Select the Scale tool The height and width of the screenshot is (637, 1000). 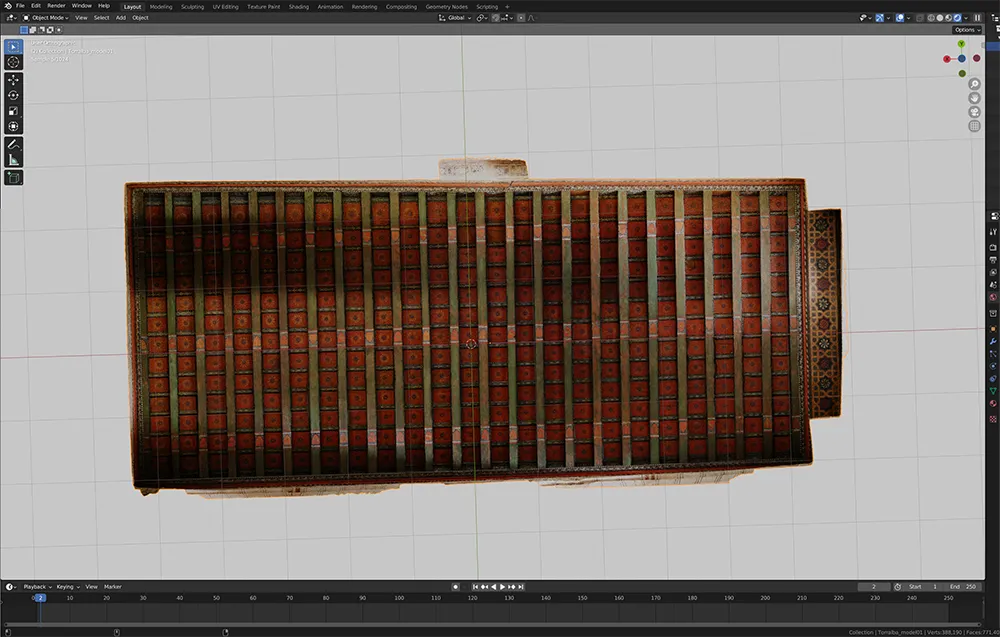[x=13, y=111]
